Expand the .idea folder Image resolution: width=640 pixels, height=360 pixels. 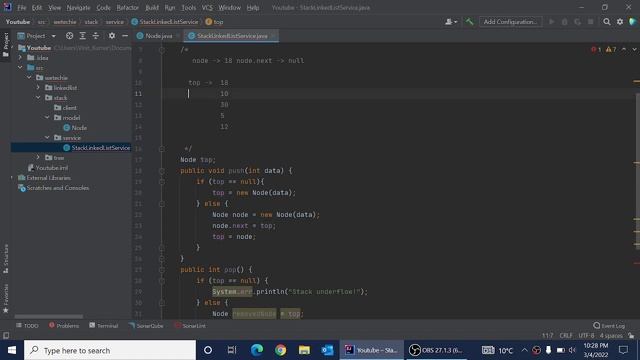pos(20,58)
